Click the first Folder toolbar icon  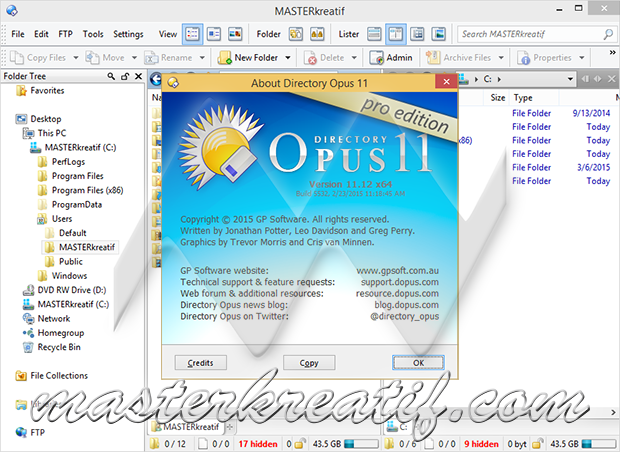click(296, 34)
